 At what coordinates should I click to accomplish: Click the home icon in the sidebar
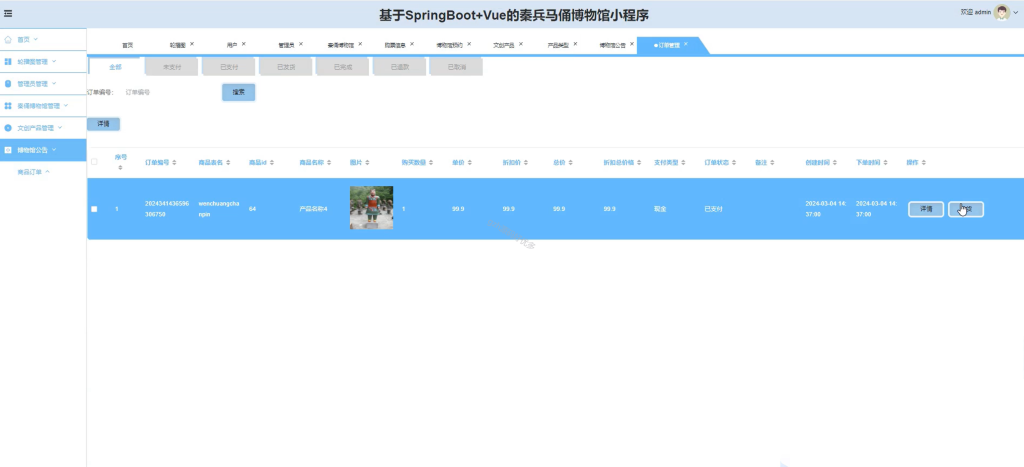tap(8, 40)
